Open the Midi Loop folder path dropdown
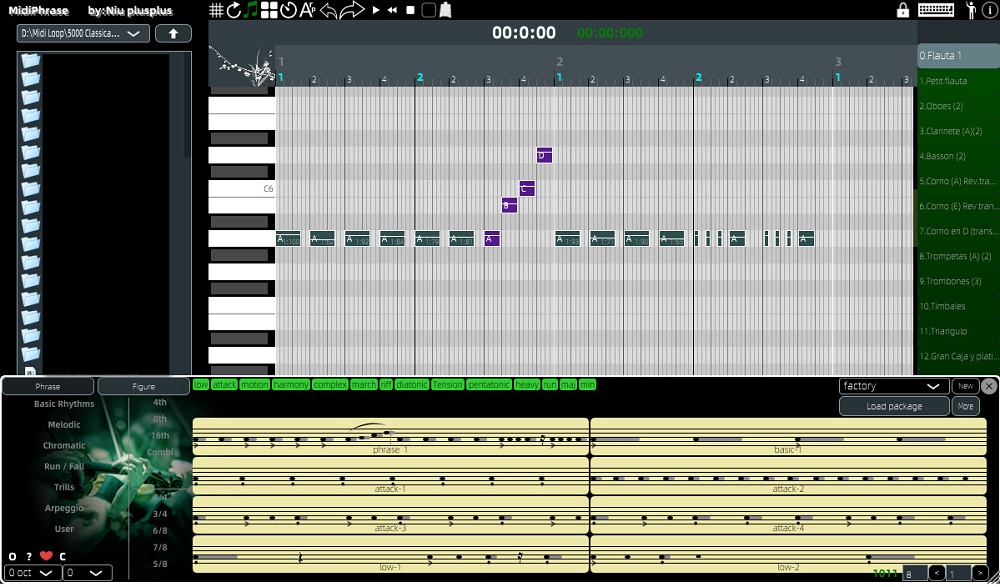Image resolution: width=1000 pixels, height=587 pixels. (83, 33)
